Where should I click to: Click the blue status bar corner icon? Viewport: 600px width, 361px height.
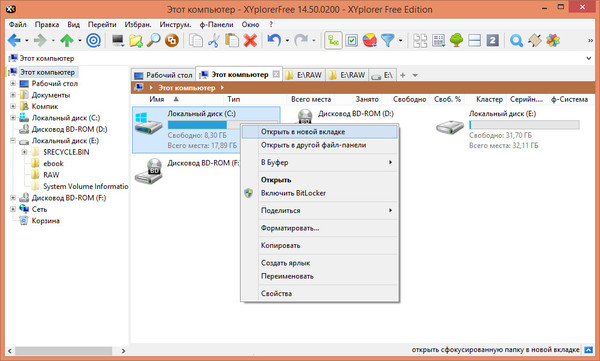coord(588,350)
